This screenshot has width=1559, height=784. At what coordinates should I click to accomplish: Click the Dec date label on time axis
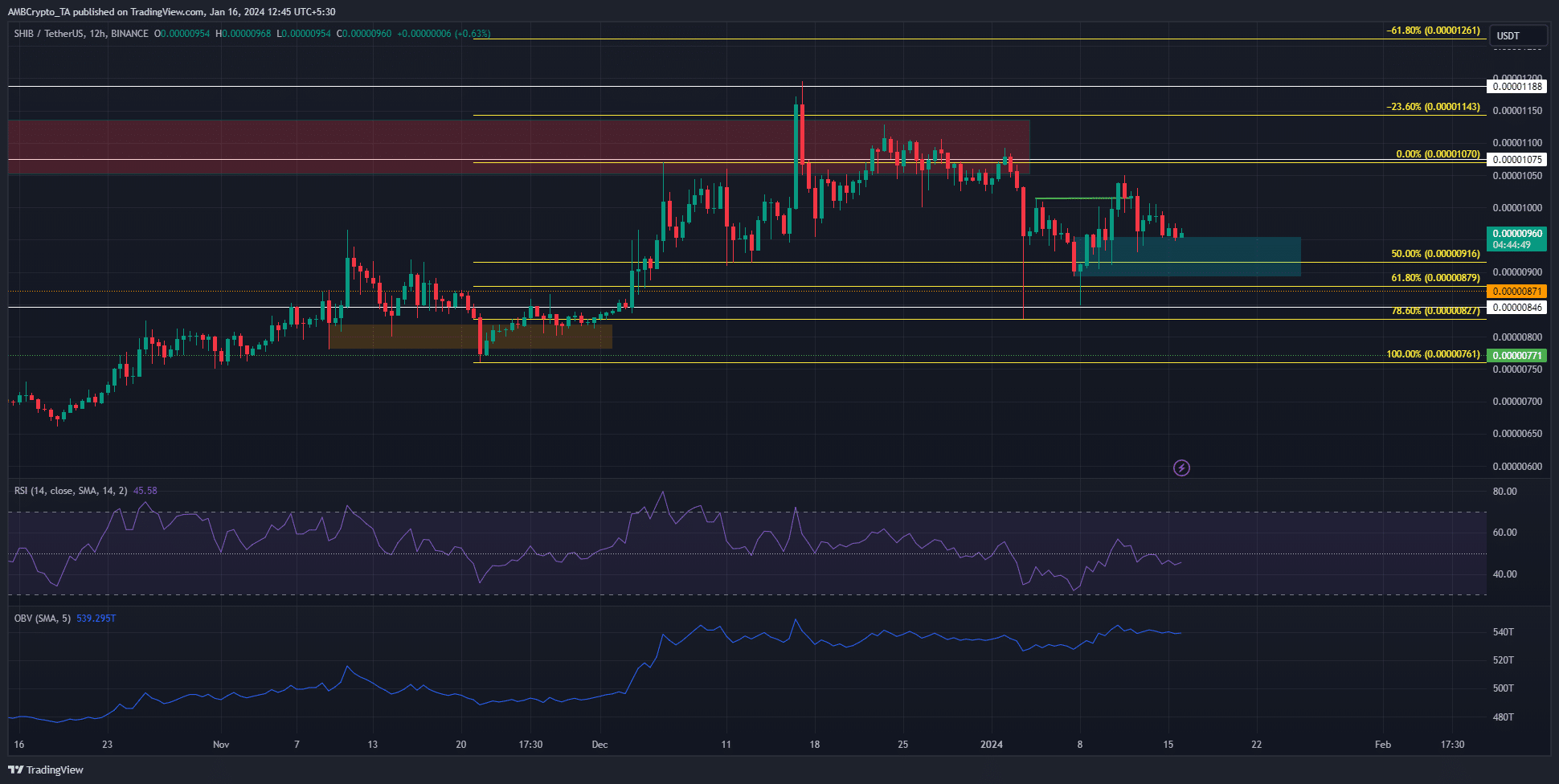(599, 745)
